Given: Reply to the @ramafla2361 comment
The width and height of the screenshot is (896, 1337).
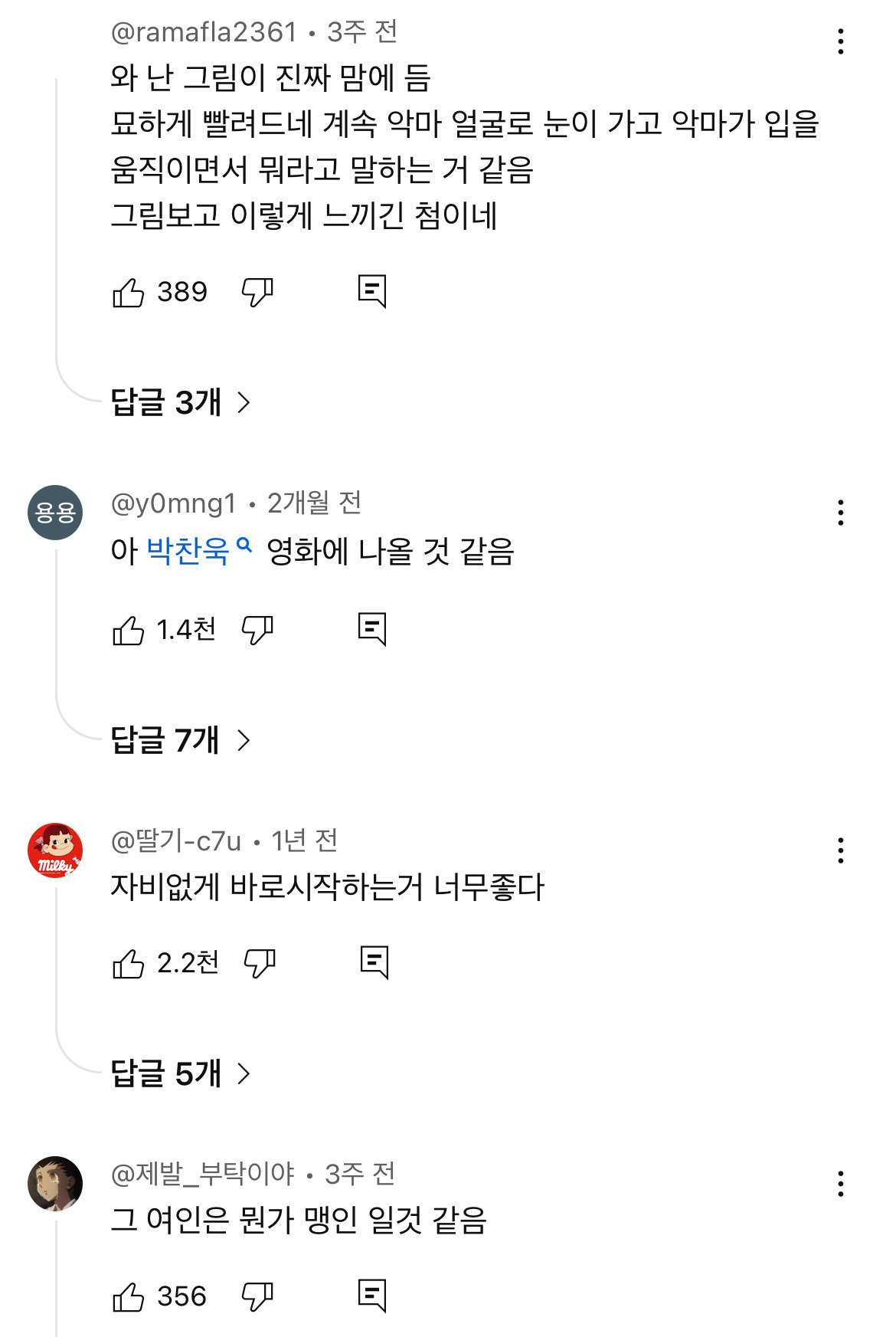Looking at the screenshot, I should (372, 292).
